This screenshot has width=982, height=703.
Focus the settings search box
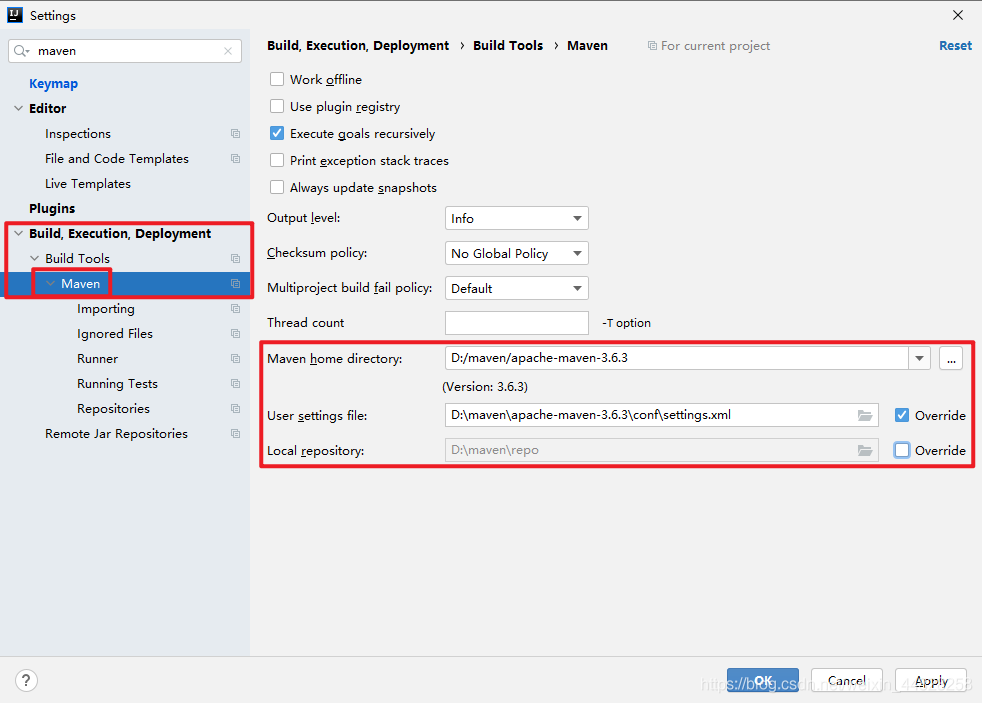click(125, 51)
